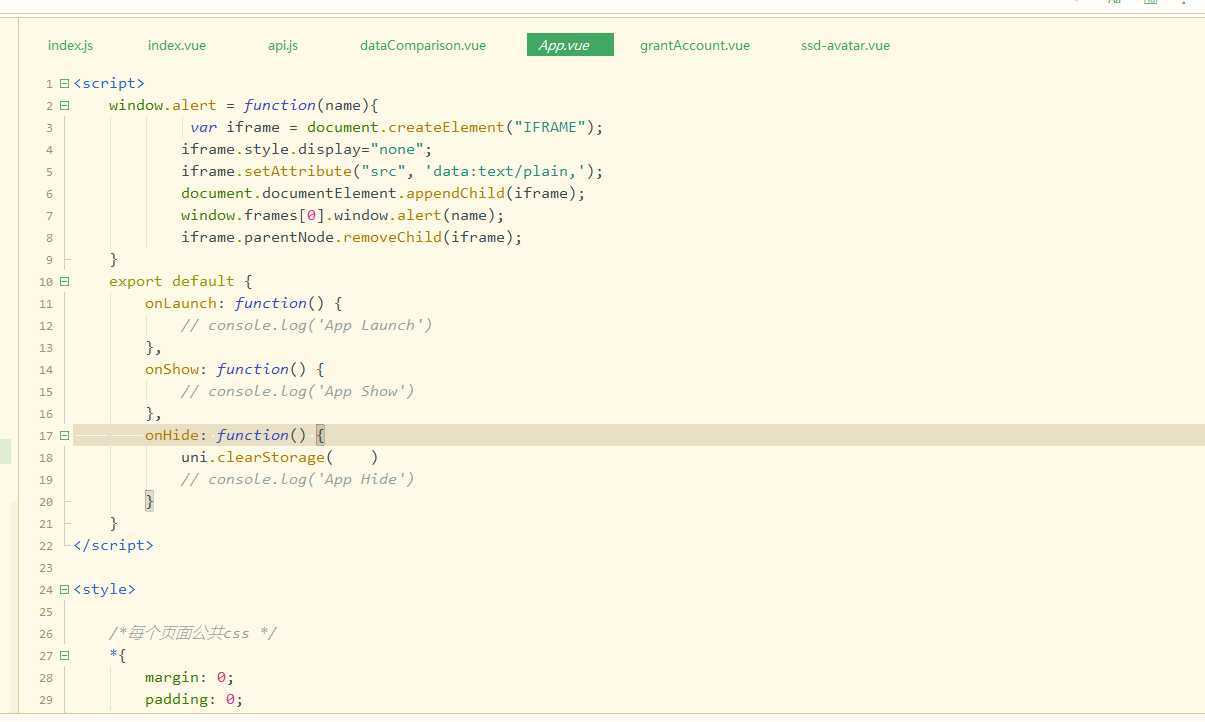This screenshot has width=1205, height=722.
Task: Fold the onHide function on line 17
Action: coord(64,435)
